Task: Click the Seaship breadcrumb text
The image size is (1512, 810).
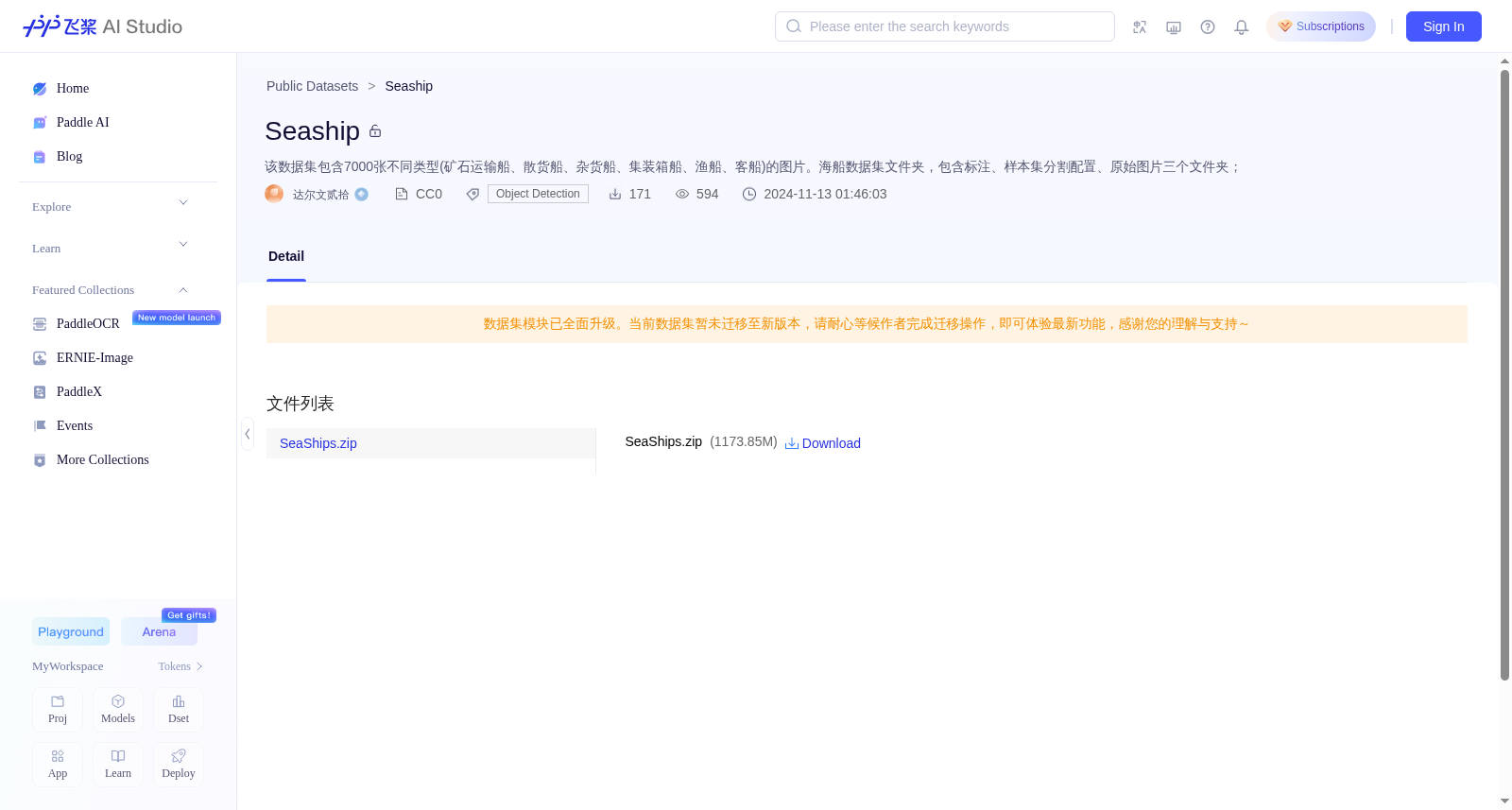Action: click(x=409, y=86)
